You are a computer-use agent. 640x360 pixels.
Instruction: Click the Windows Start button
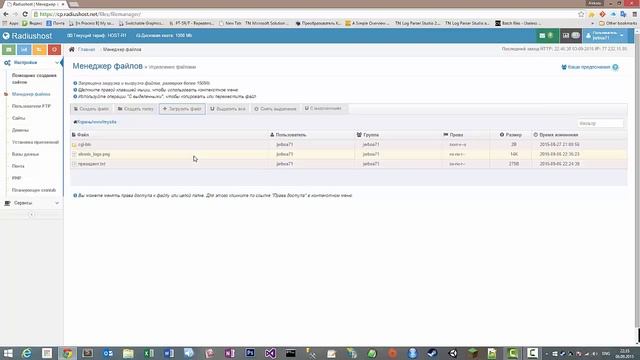coord(8,353)
